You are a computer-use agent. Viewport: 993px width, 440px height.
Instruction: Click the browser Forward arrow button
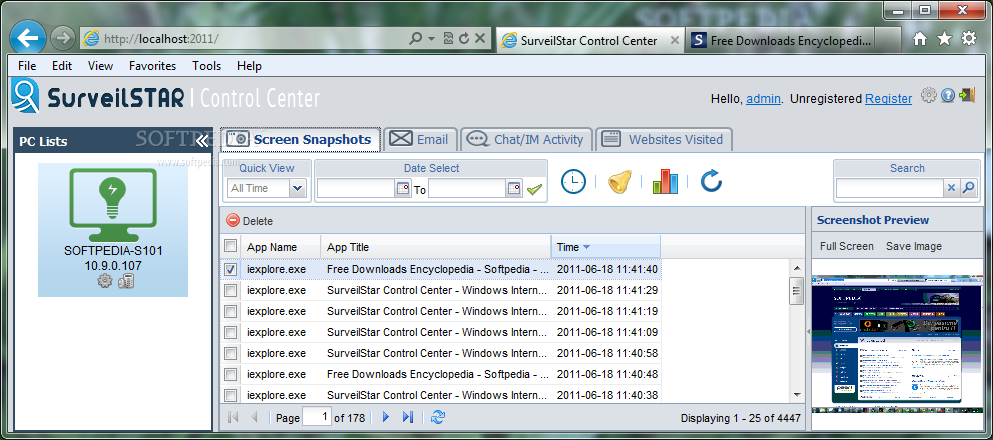pos(62,39)
